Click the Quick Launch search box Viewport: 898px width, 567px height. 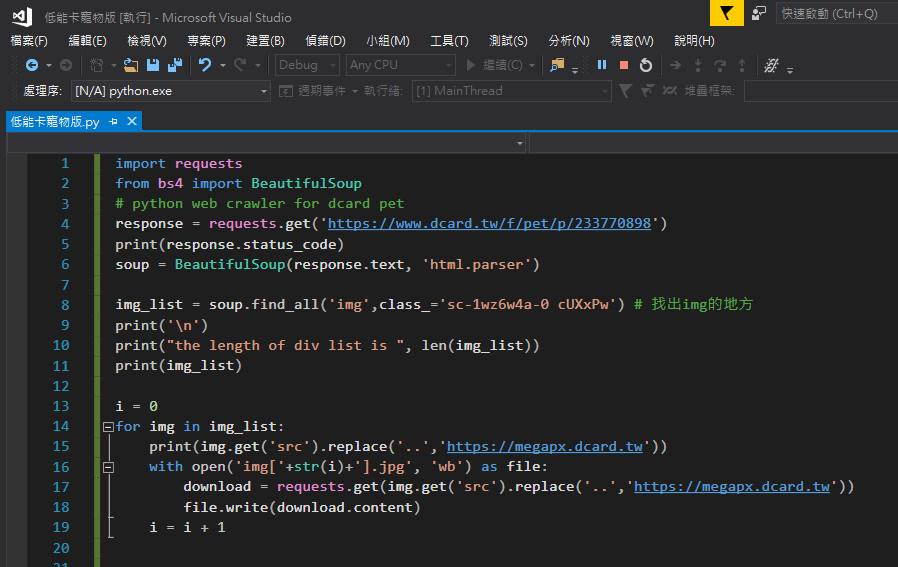point(835,13)
